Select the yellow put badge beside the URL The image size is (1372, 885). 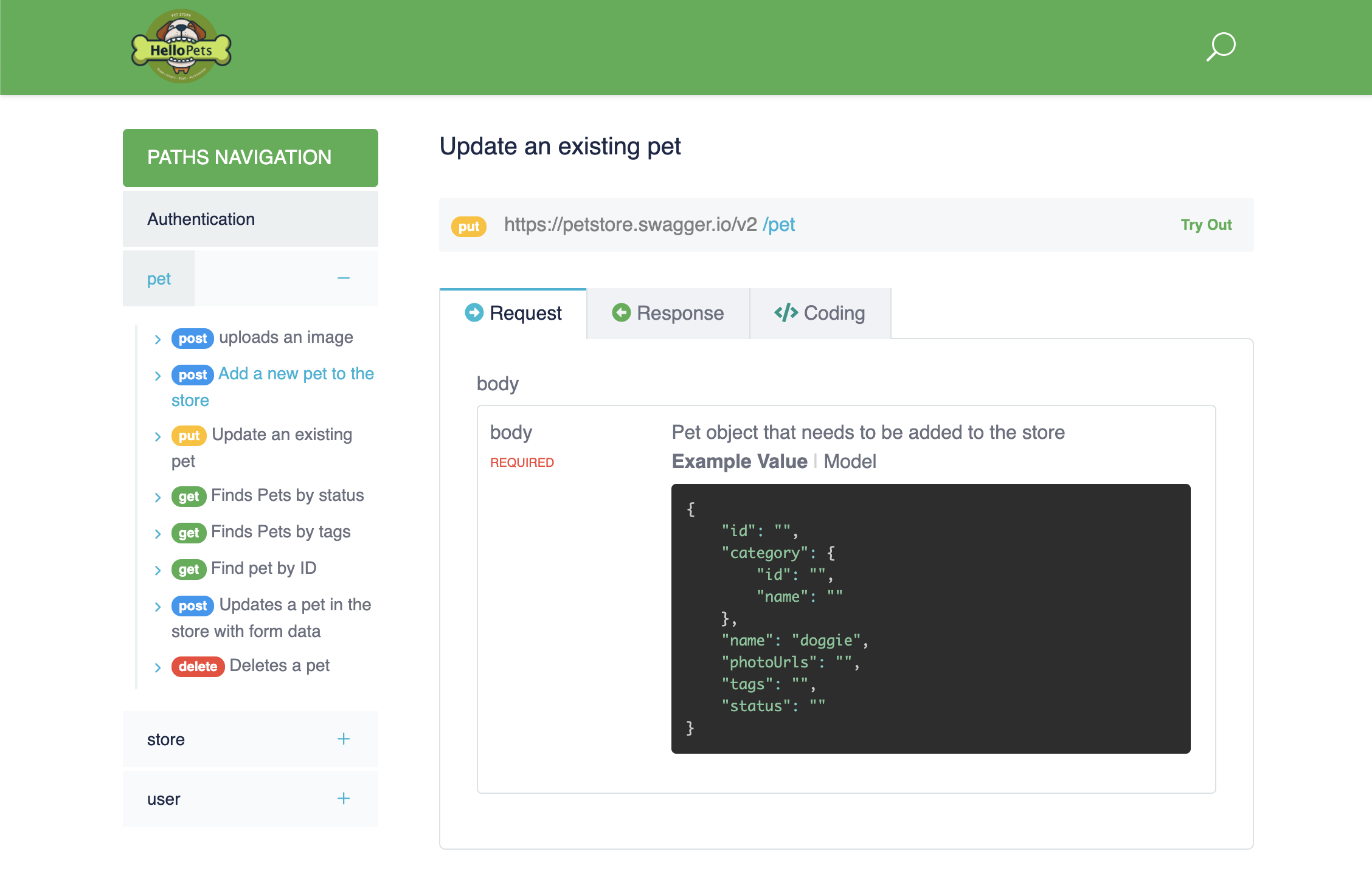pyautogui.click(x=468, y=226)
